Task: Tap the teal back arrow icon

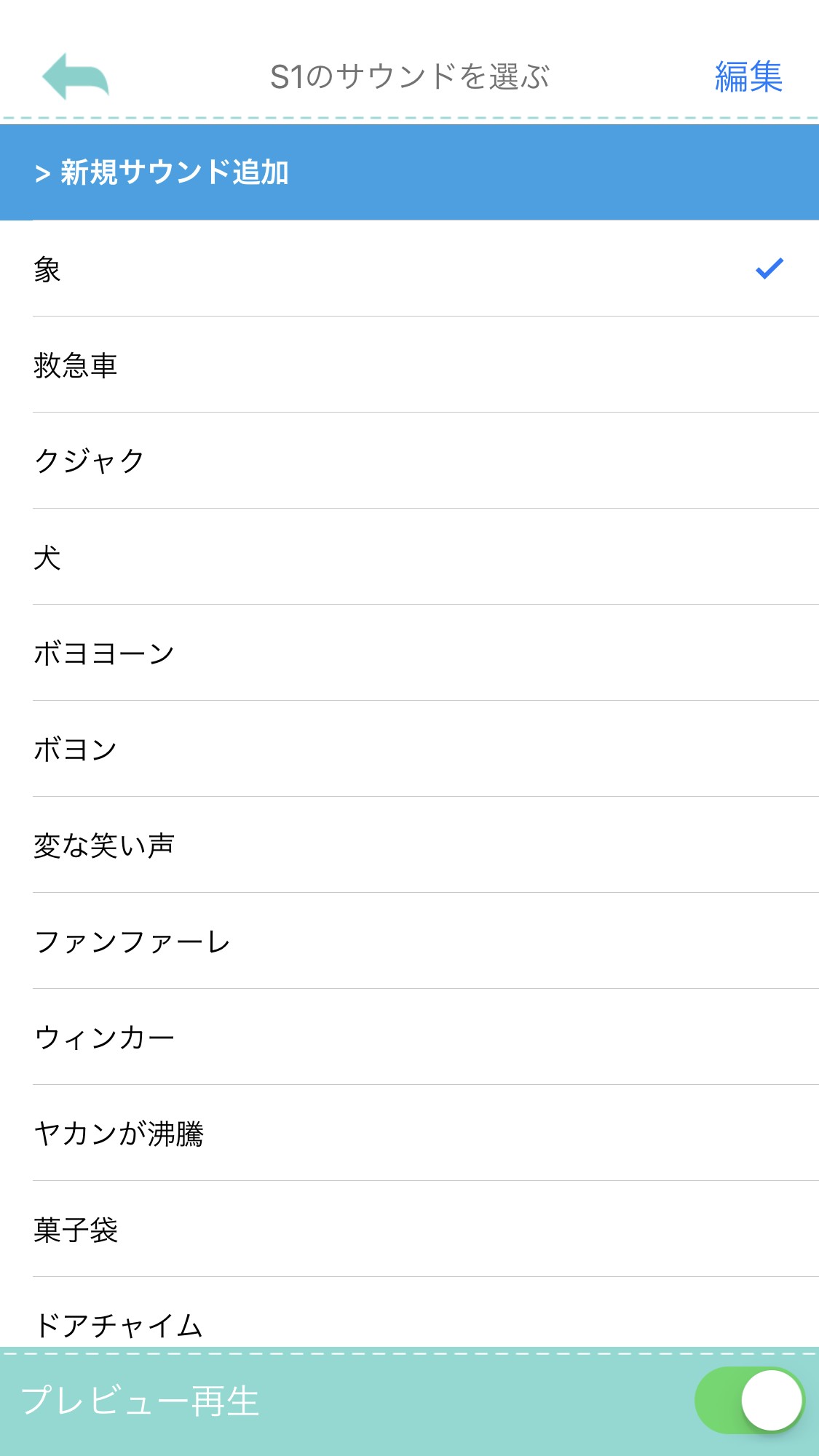Action: 76,76
